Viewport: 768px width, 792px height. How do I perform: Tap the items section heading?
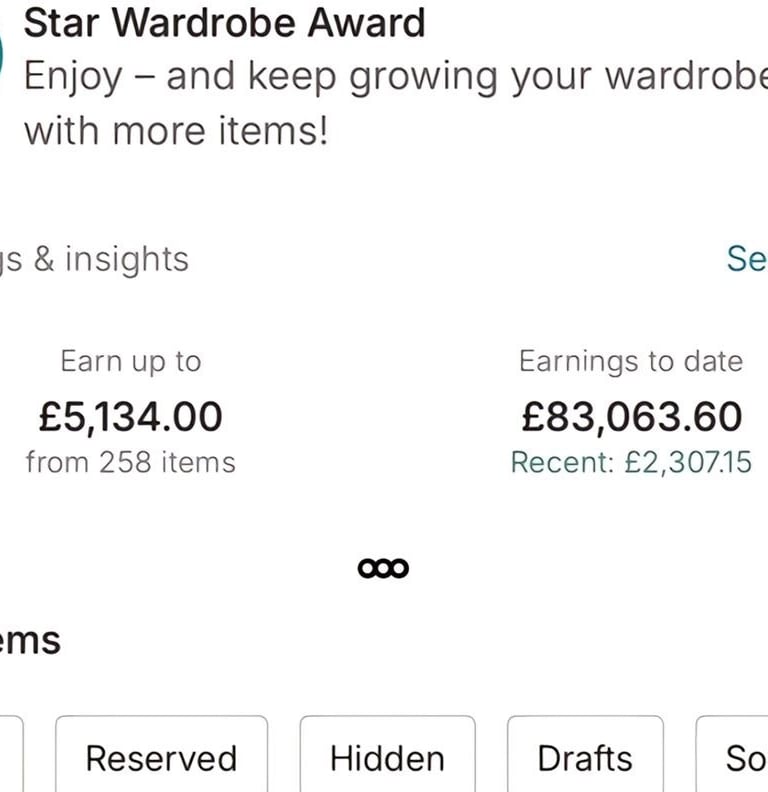pos(30,640)
